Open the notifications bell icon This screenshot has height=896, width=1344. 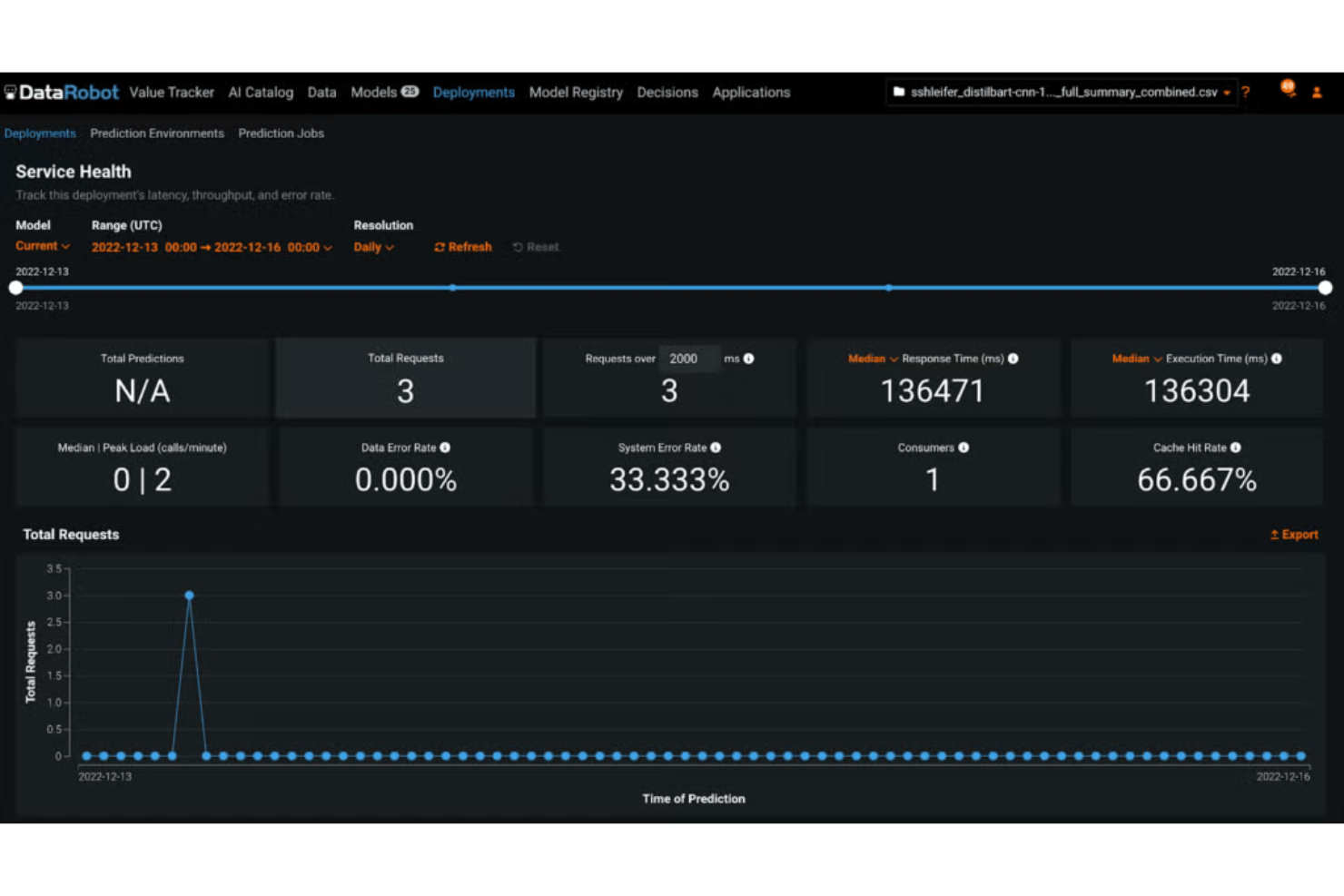pos(1288,89)
